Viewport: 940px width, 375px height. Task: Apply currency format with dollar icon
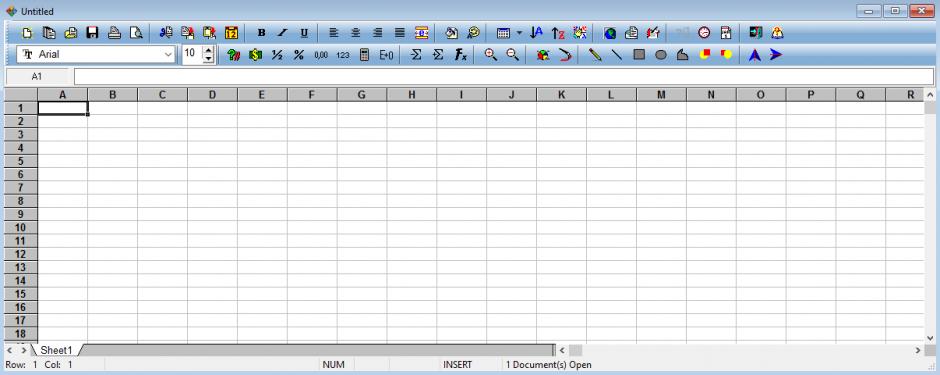[x=255, y=55]
